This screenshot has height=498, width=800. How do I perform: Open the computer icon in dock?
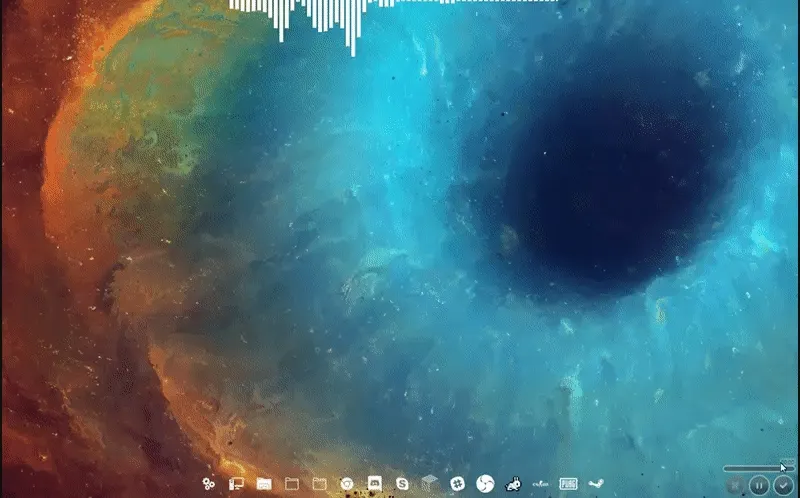tap(236, 484)
